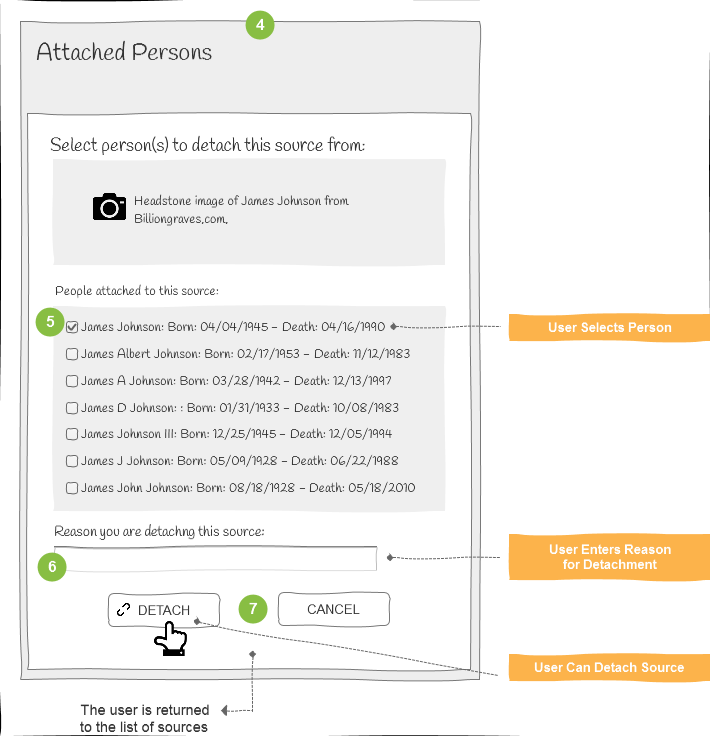Viewport: 710px width, 736px height.
Task: Click the broken-link icon in Detach button
Action: [x=123, y=610]
